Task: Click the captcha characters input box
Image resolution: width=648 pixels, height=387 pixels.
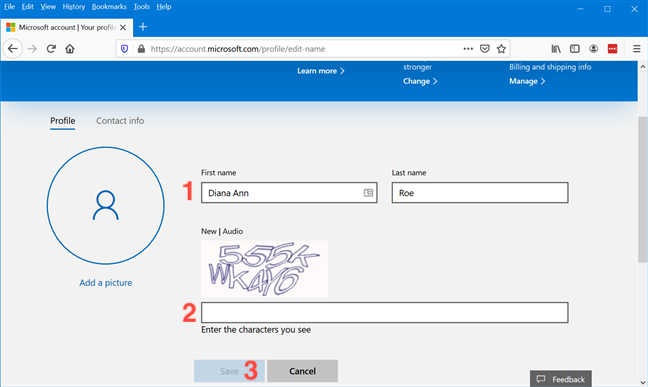Action: (x=384, y=312)
